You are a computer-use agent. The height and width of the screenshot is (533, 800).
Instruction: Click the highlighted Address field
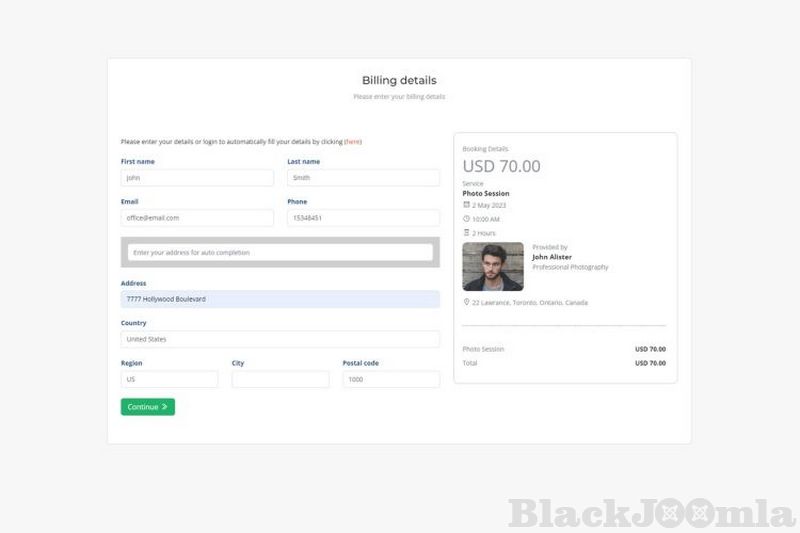(280, 299)
